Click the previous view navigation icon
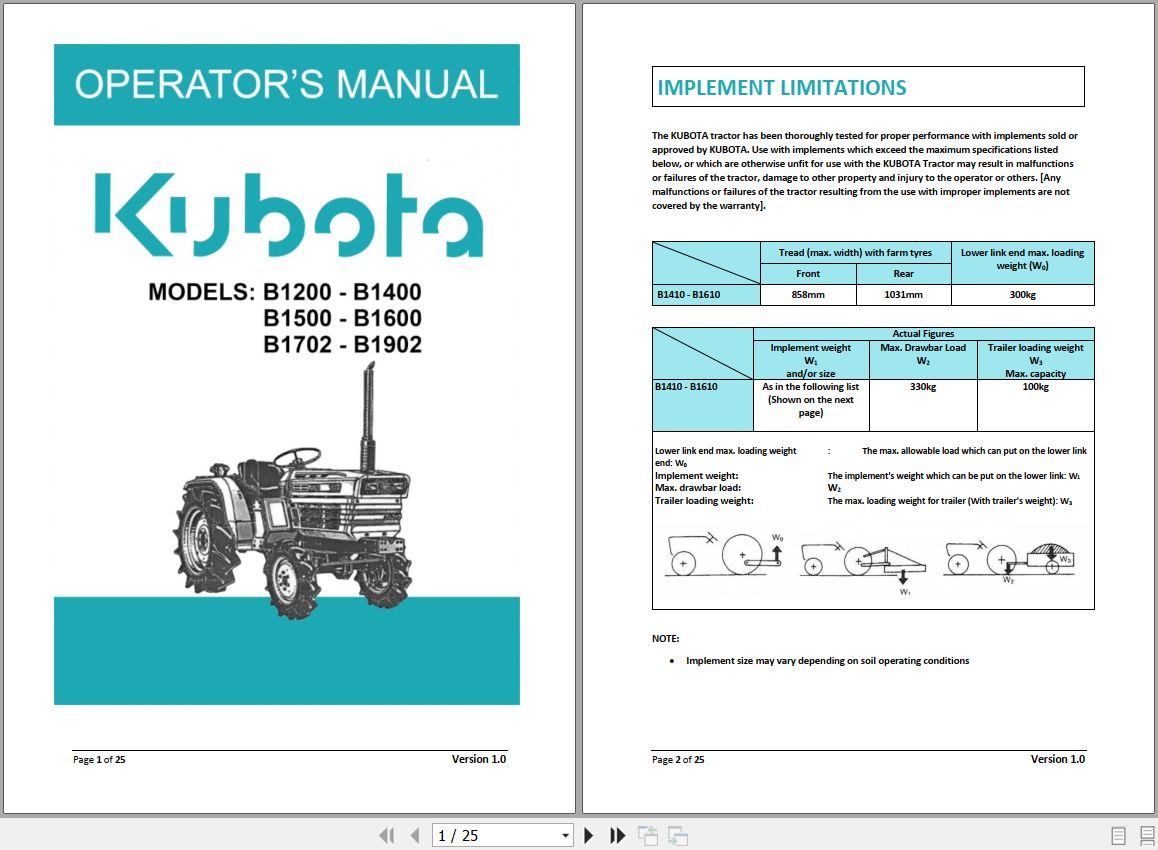1158x850 pixels. [648, 835]
